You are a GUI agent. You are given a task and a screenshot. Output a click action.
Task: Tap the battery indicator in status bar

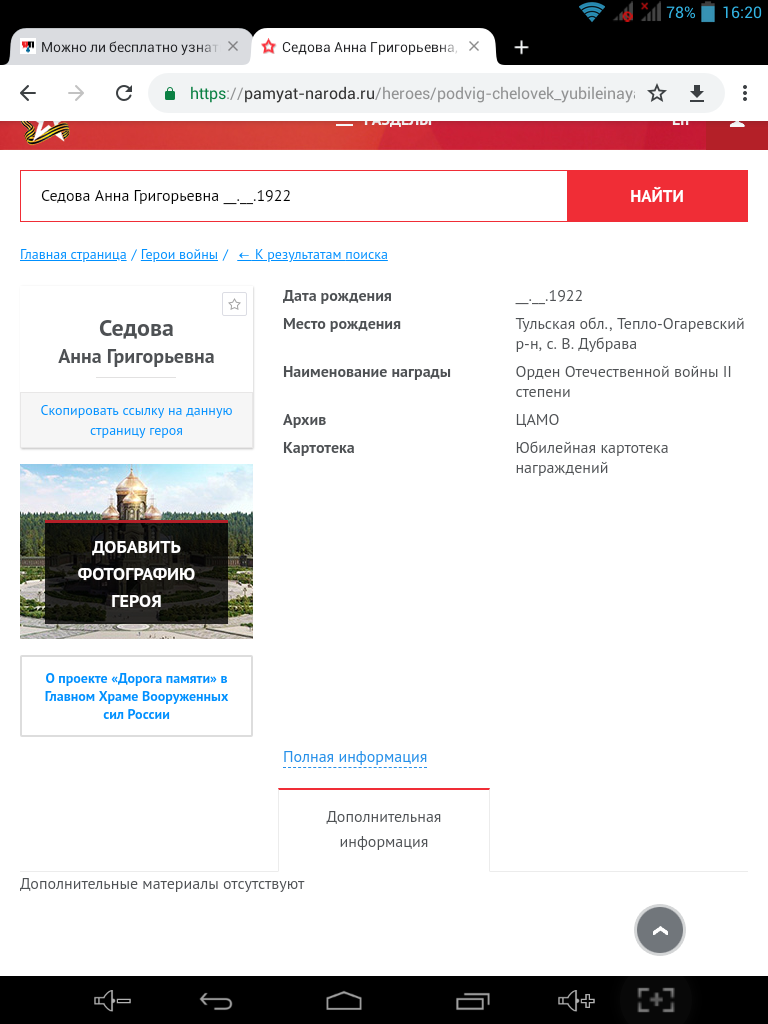pos(707,12)
